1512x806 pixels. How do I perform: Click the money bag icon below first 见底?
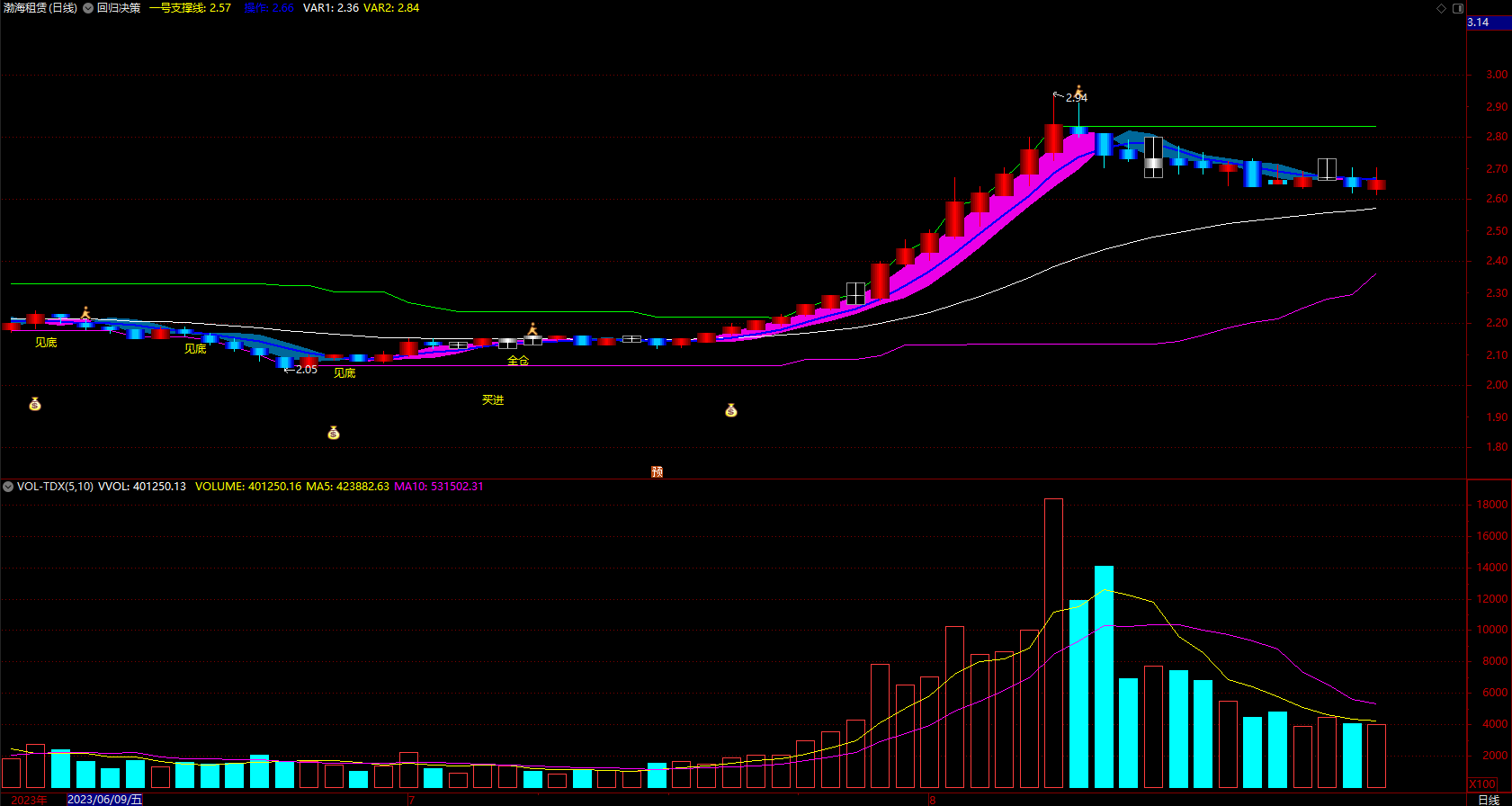(x=35, y=405)
